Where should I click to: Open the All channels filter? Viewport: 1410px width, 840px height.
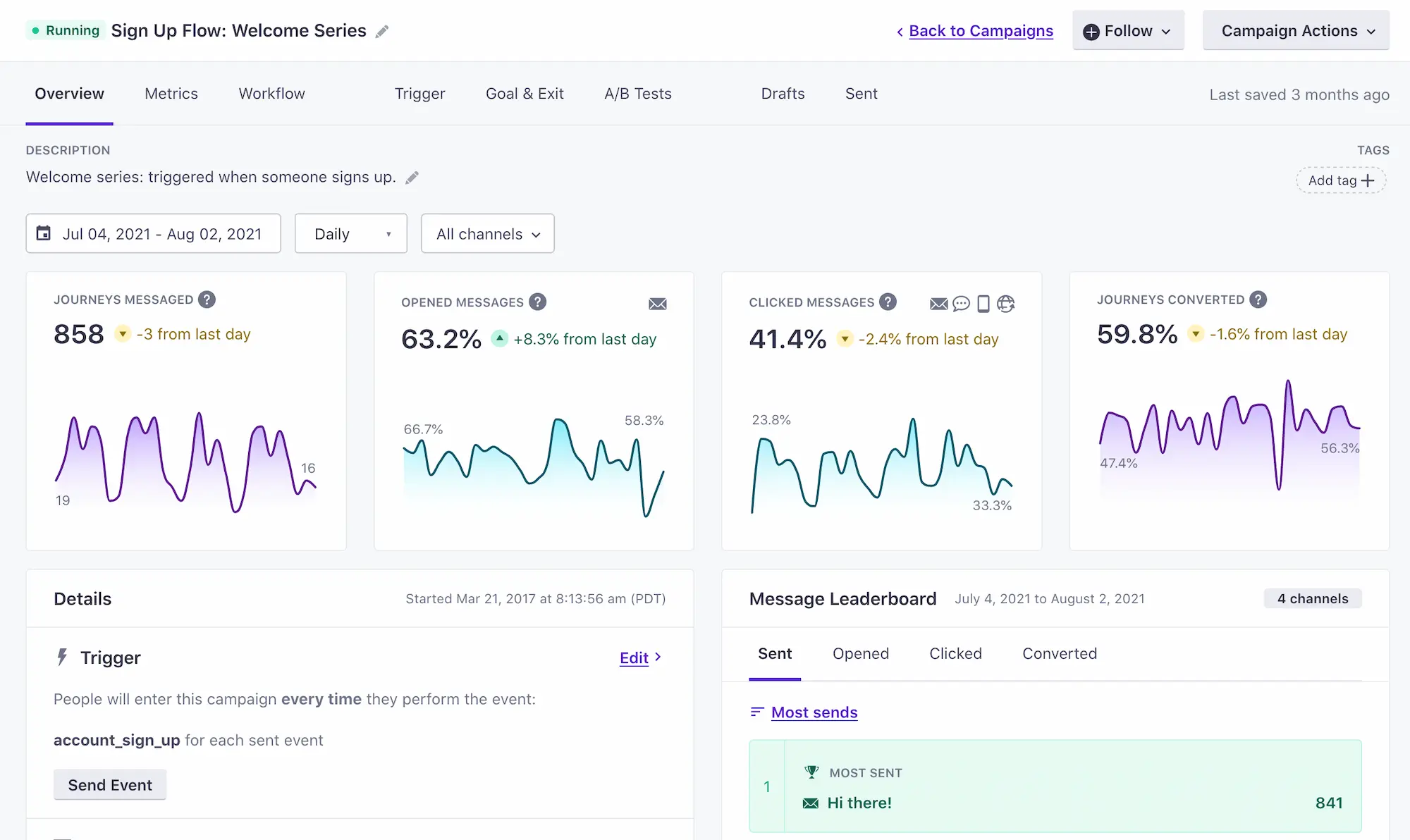487,234
